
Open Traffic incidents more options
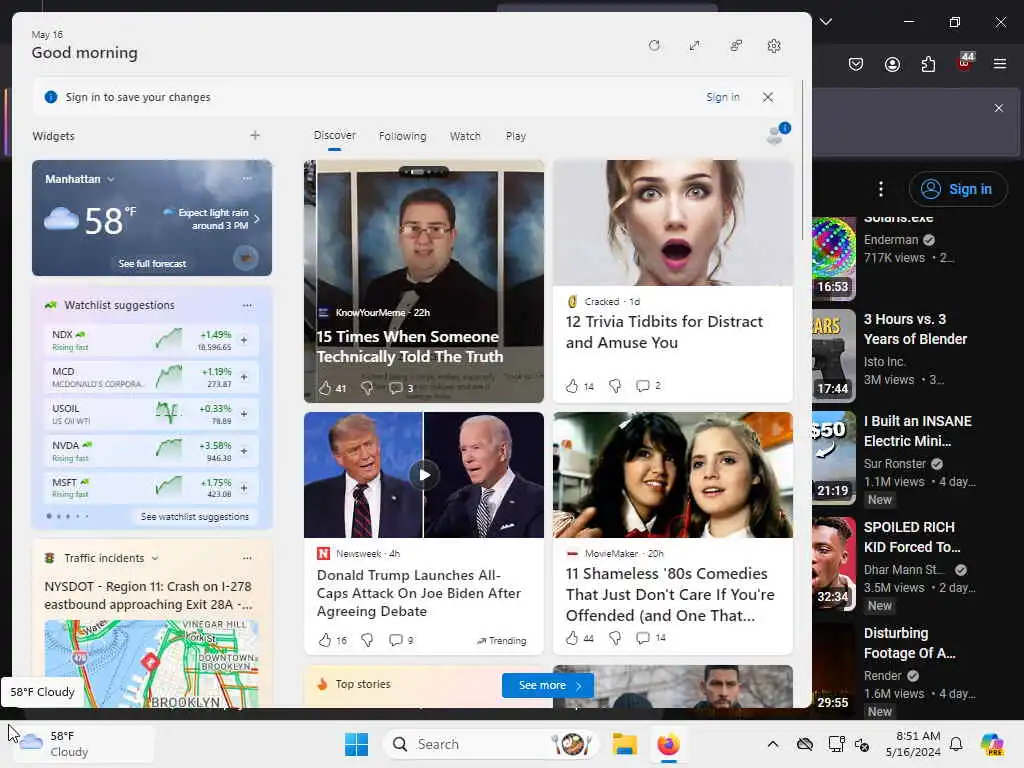[x=247, y=558]
